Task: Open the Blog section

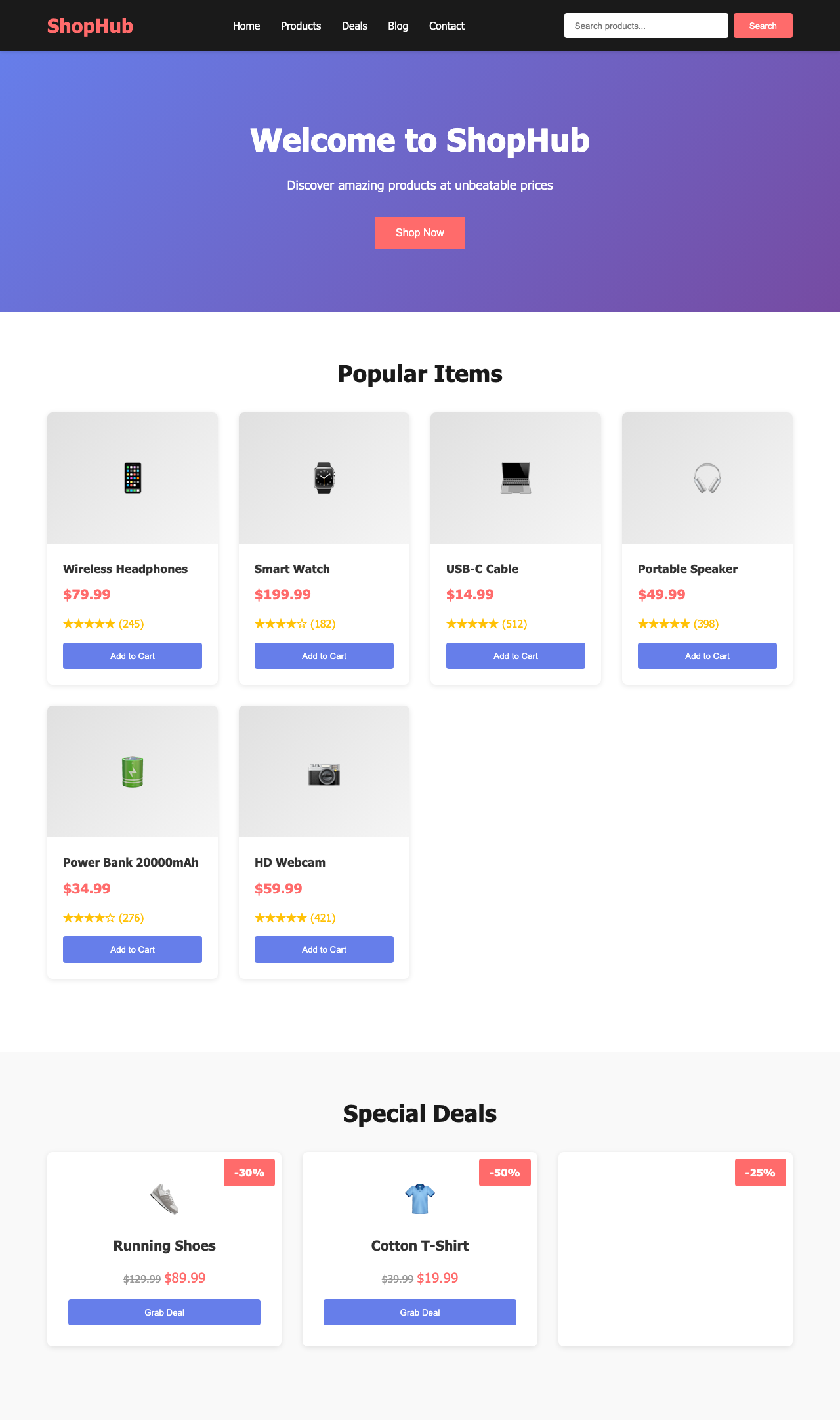Action: coord(397,26)
